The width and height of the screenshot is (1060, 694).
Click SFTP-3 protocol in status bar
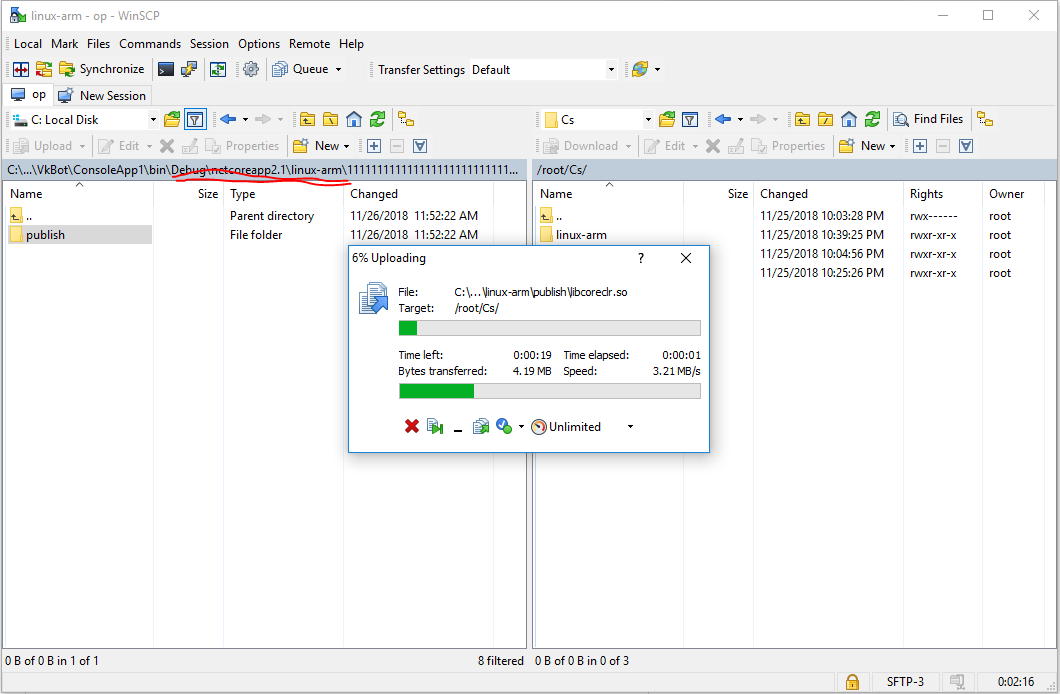pos(905,681)
